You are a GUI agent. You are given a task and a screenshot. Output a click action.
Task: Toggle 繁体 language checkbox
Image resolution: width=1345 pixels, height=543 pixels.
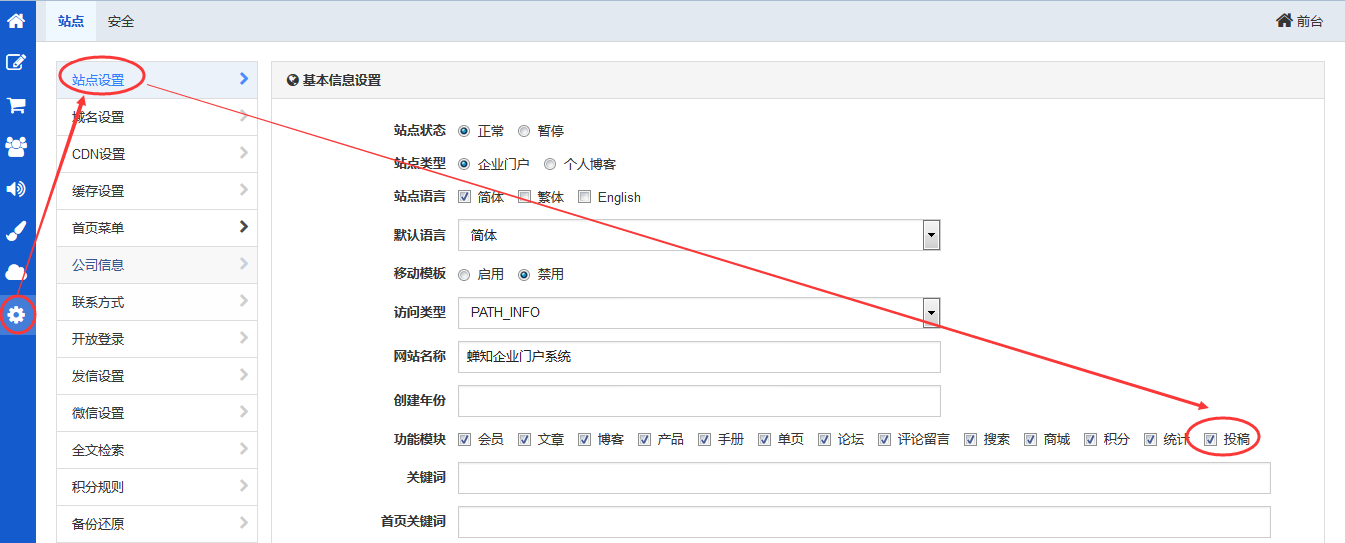(524, 197)
